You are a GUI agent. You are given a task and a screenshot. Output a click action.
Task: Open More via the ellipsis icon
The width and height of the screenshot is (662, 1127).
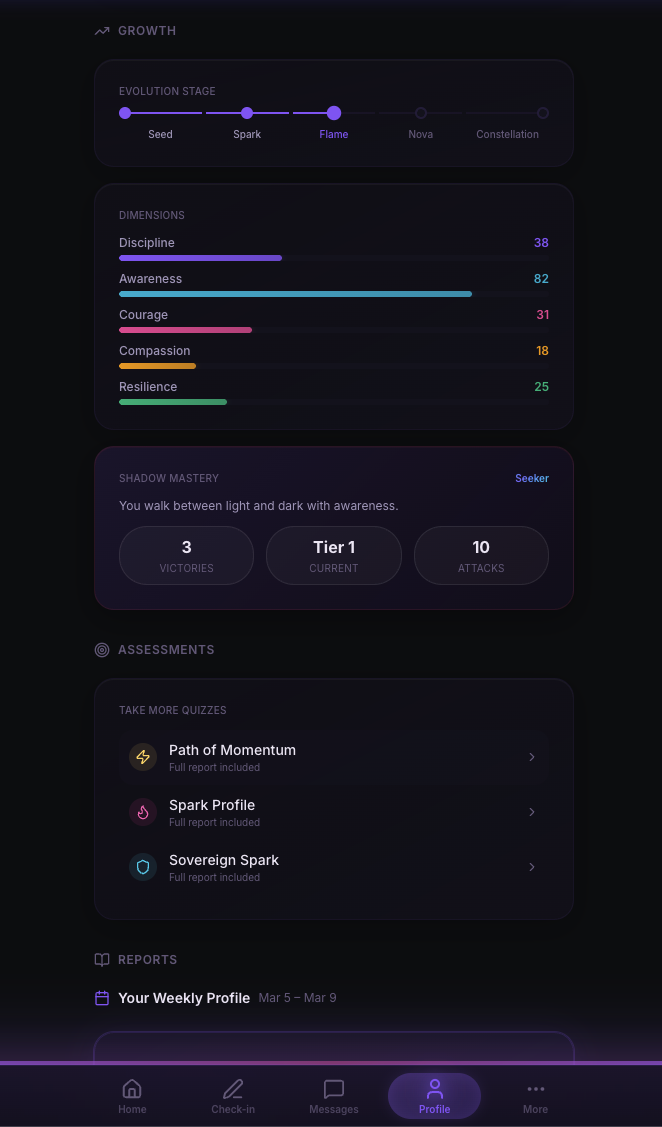tap(535, 1089)
